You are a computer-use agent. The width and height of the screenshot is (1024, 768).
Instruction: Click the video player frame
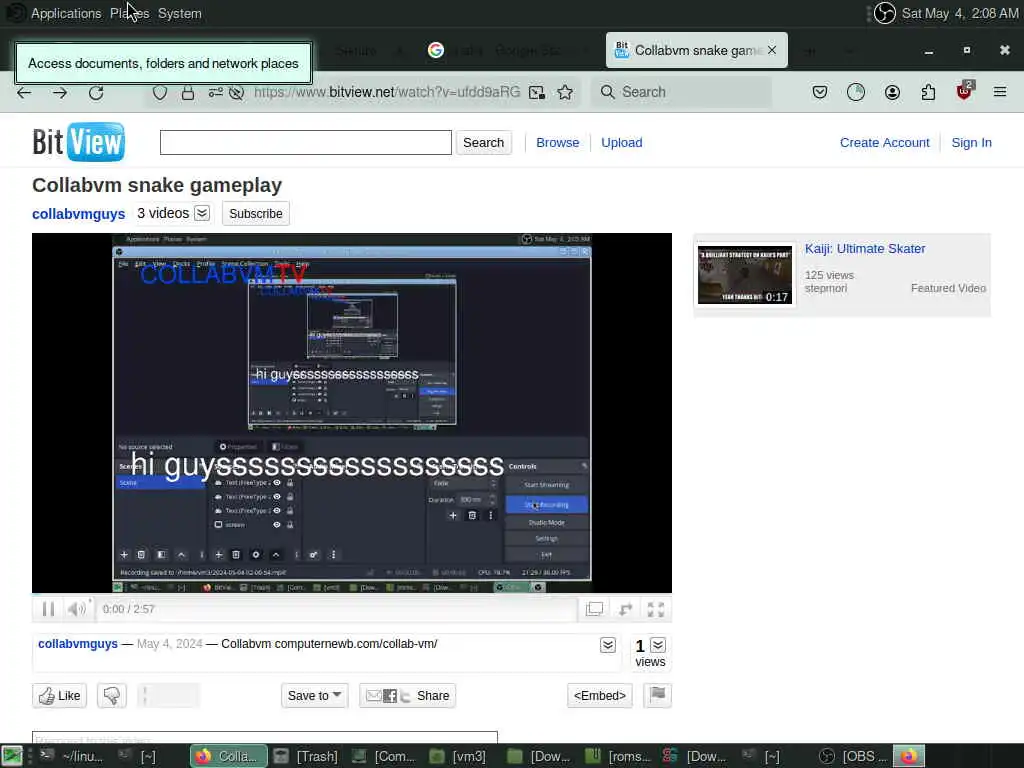[x=352, y=413]
